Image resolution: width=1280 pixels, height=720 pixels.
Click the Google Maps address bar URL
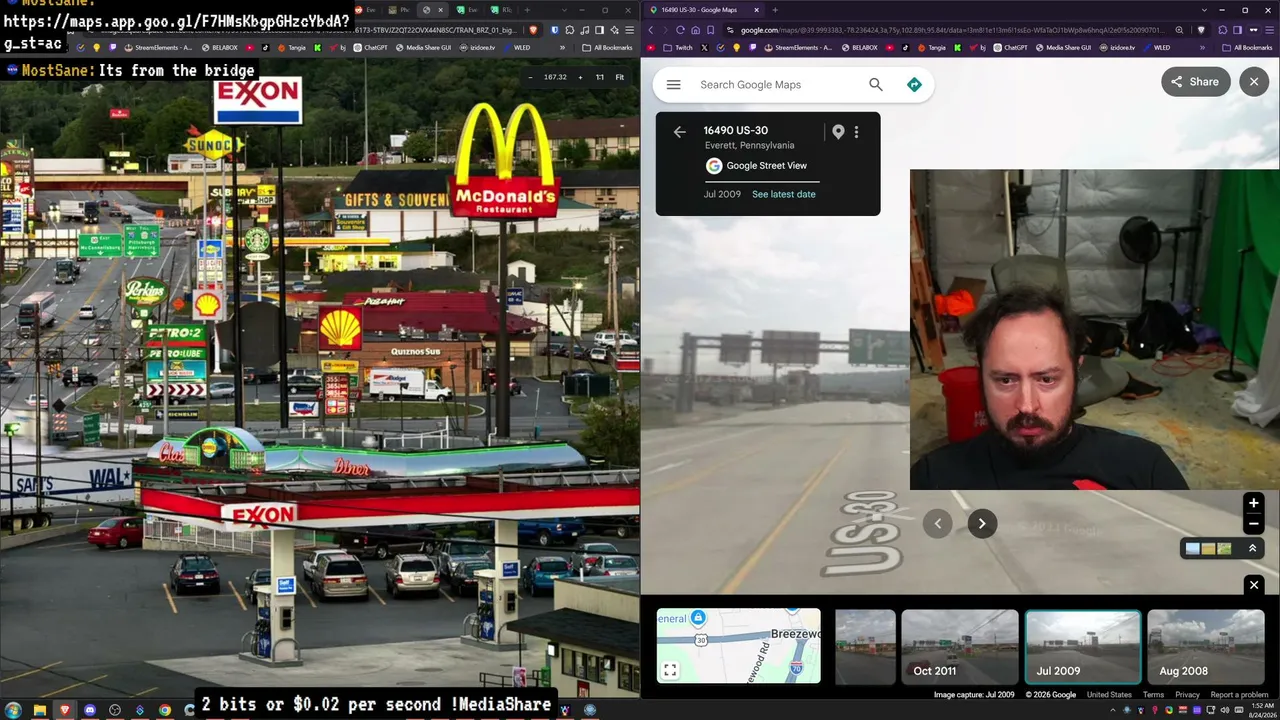coord(951,30)
